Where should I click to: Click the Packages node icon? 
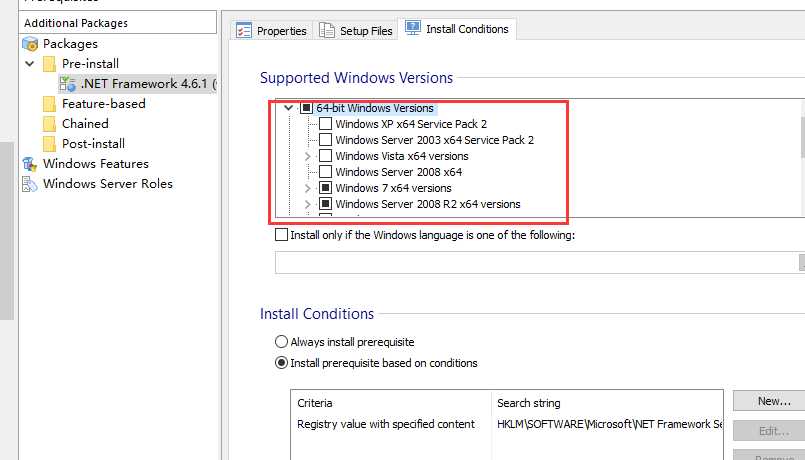tap(30, 44)
